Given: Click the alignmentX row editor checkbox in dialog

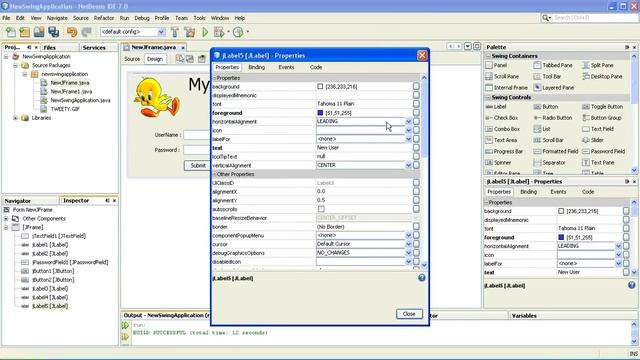Looking at the screenshot, I should pos(416,191).
